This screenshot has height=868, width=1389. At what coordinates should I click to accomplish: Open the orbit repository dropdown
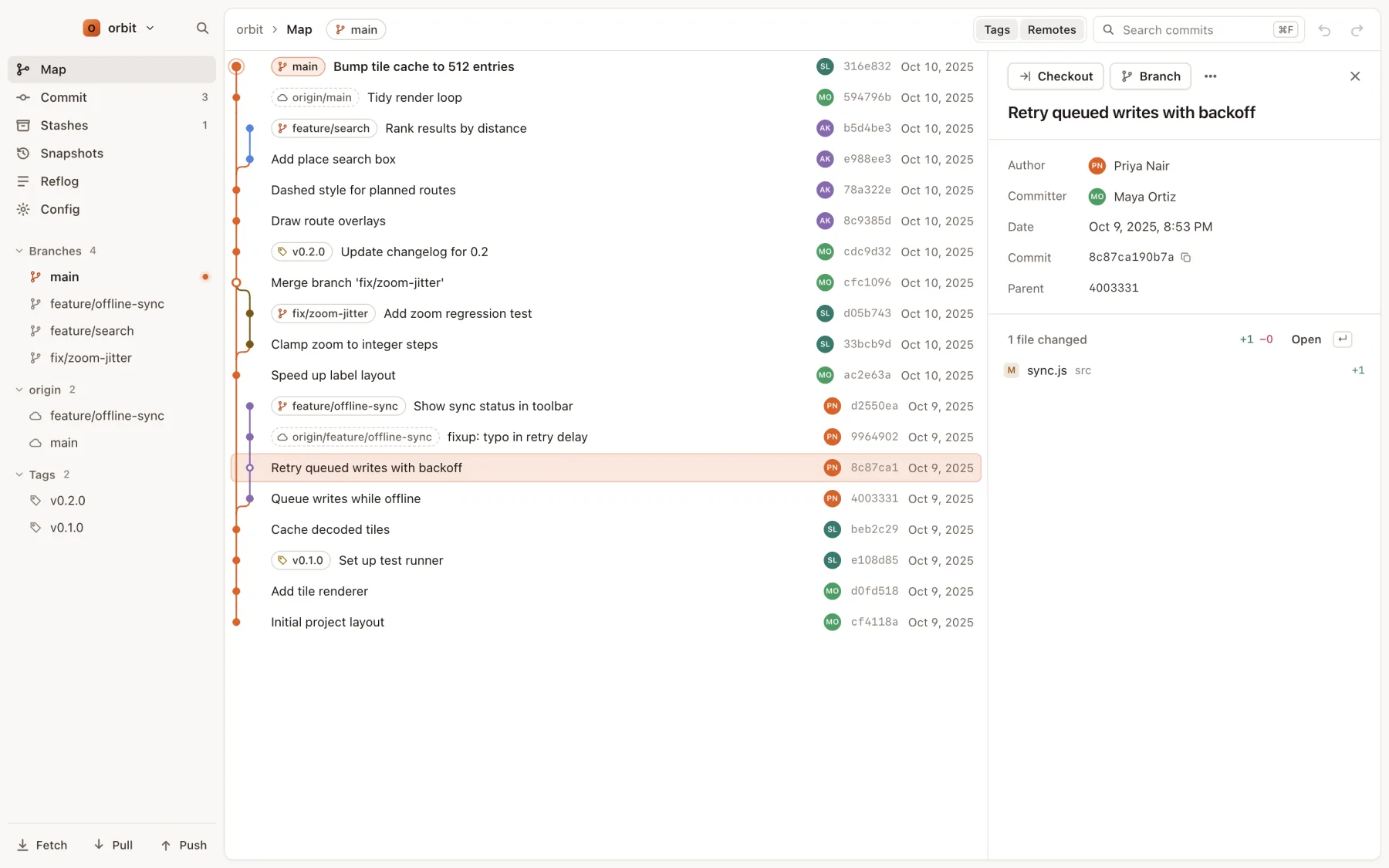[x=119, y=29]
